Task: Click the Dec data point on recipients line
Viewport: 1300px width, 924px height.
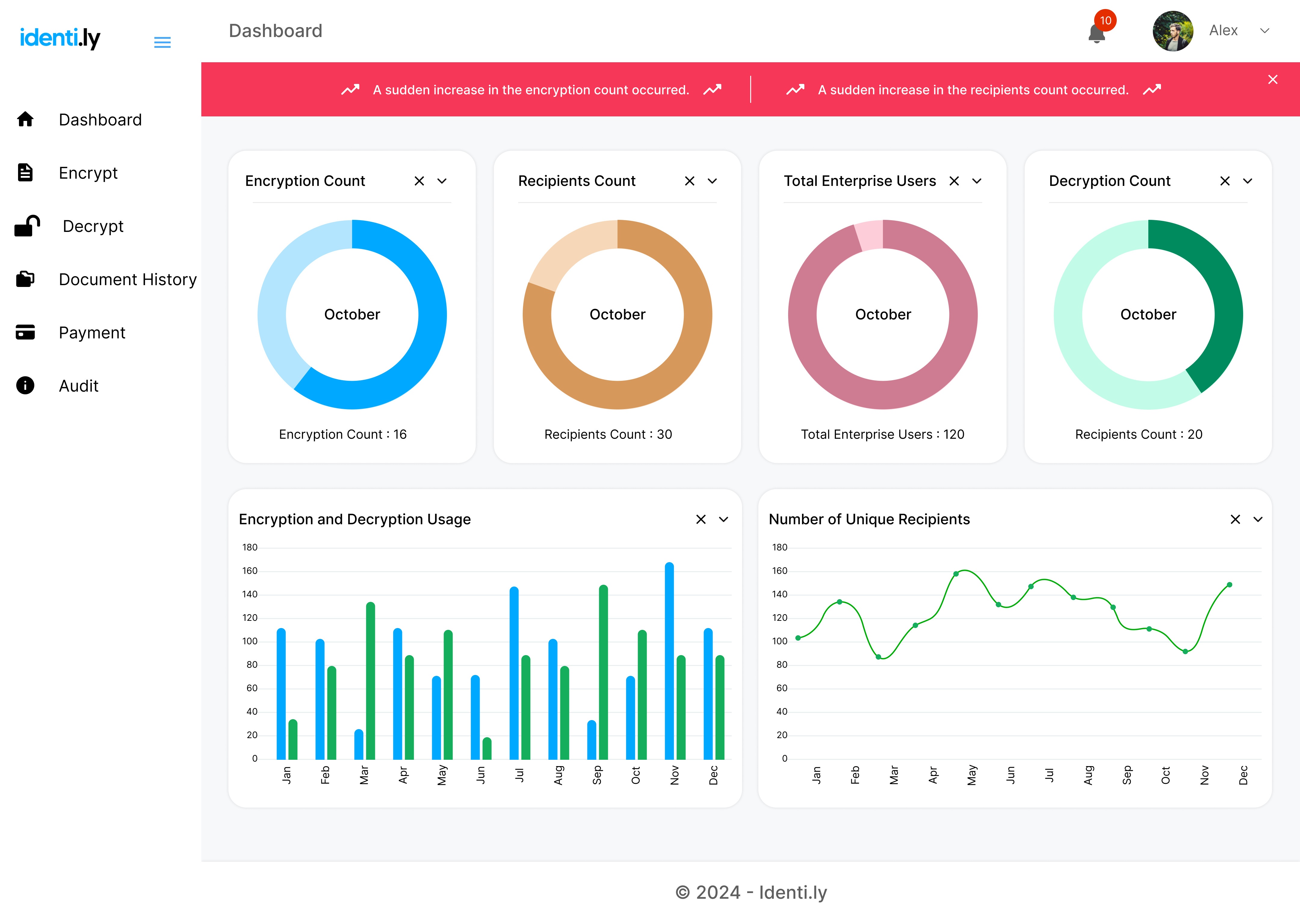Action: [1229, 585]
